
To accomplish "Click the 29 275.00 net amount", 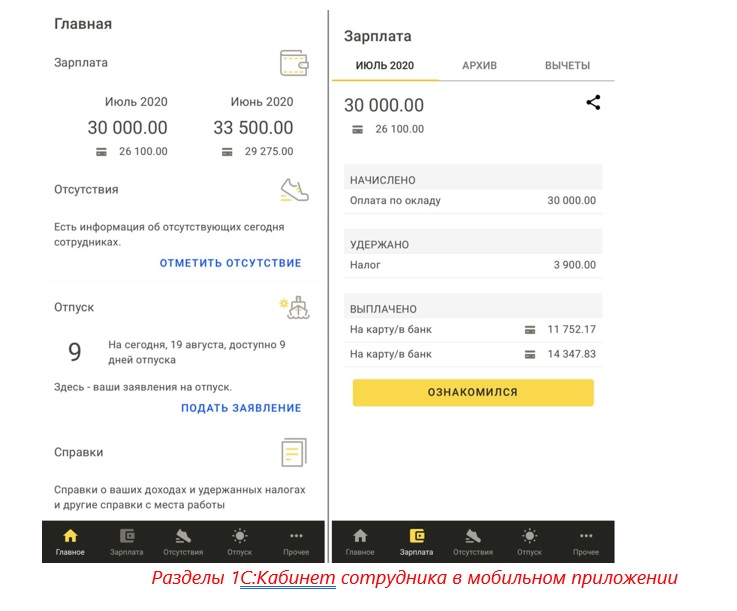I will (x=269, y=152).
